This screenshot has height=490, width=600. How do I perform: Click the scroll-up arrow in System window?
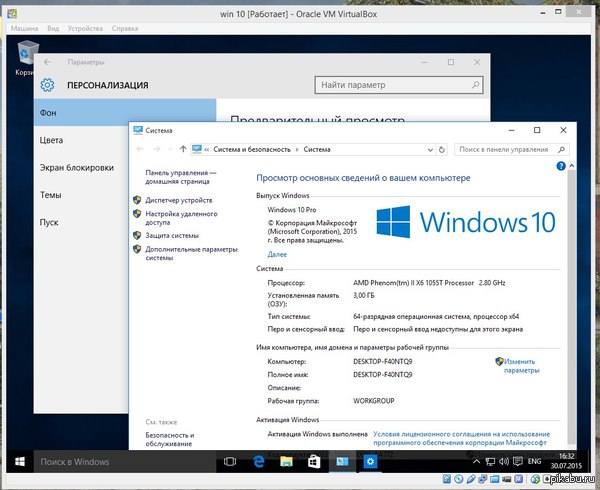[x=571, y=166]
